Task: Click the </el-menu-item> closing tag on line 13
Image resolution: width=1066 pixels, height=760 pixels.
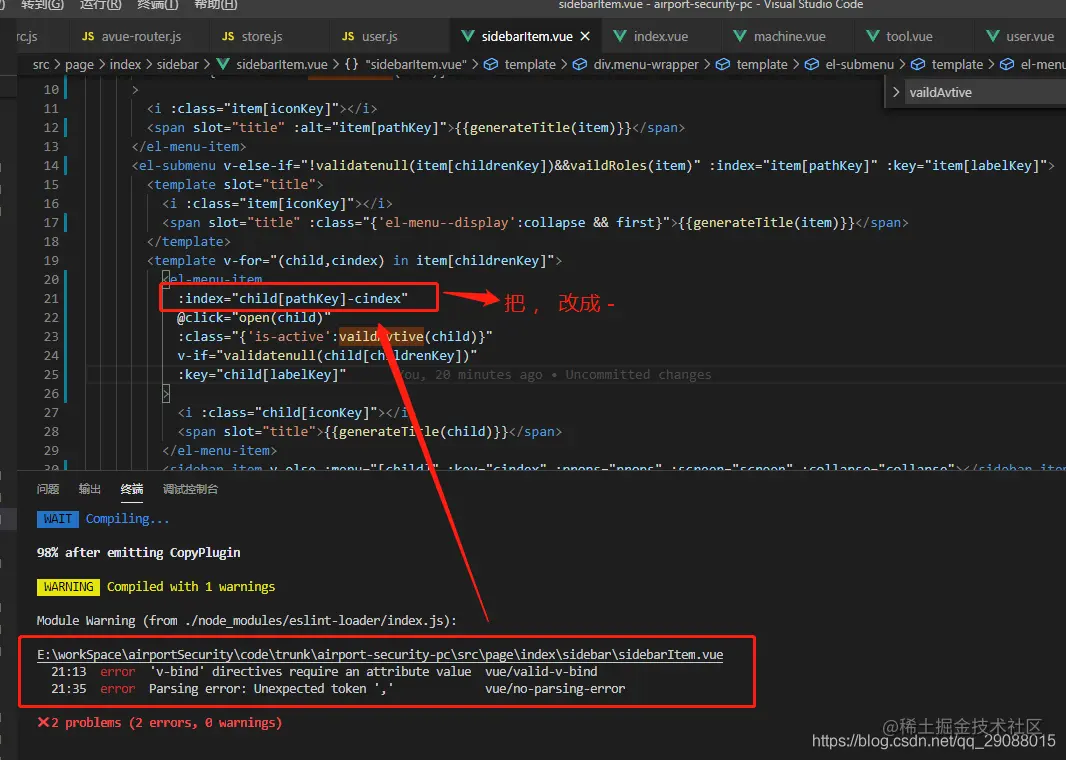Action: 189,146
